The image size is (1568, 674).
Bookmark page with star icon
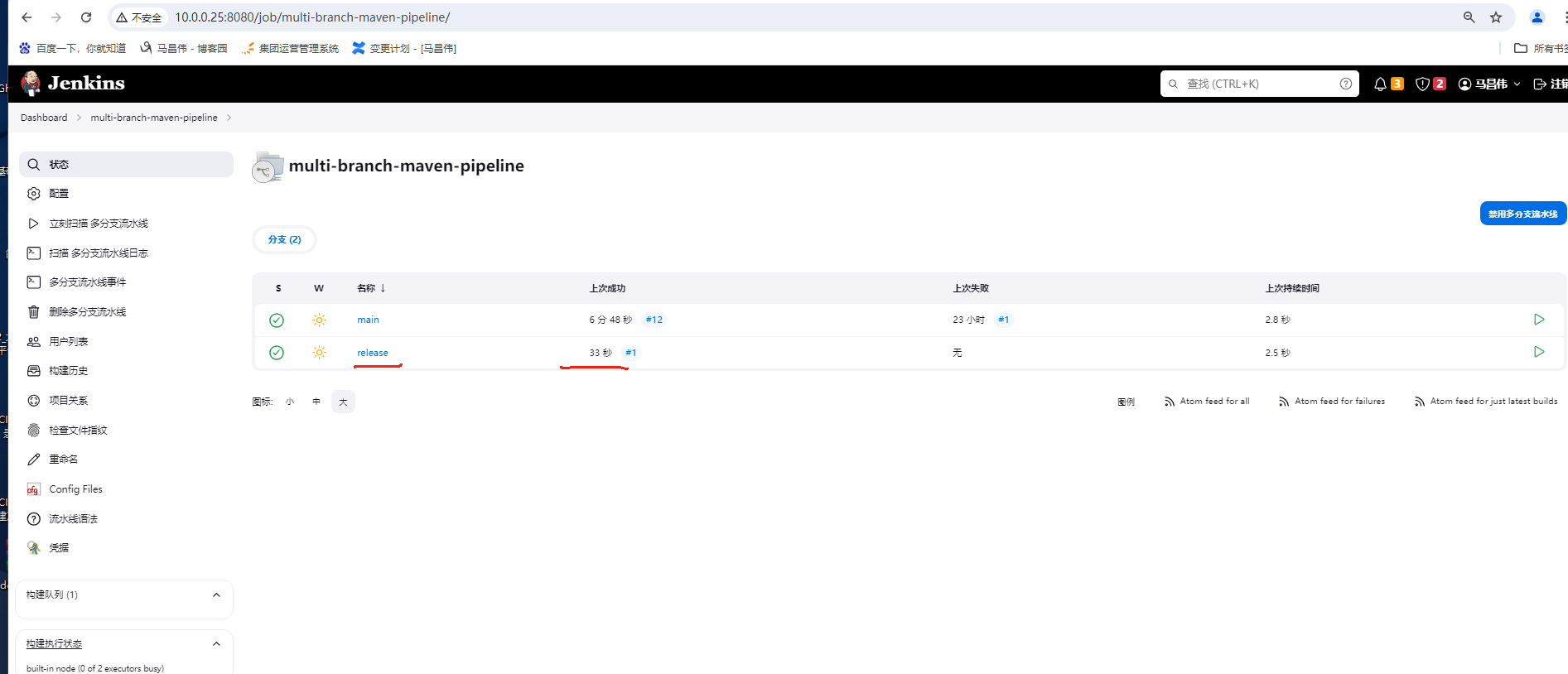[x=1496, y=17]
